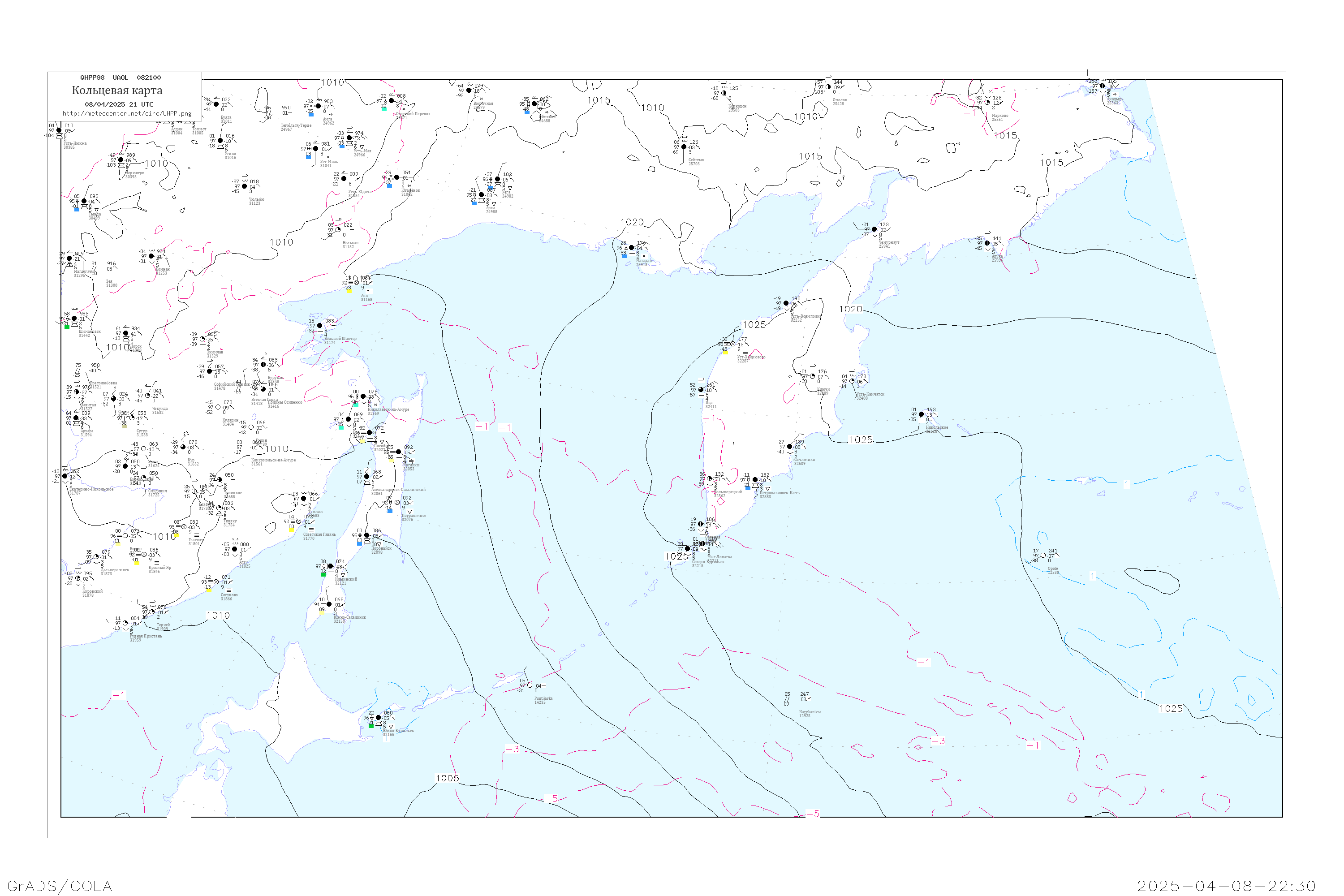Click the Кольцевая карта title
1344x896 pixels.
pos(117,90)
